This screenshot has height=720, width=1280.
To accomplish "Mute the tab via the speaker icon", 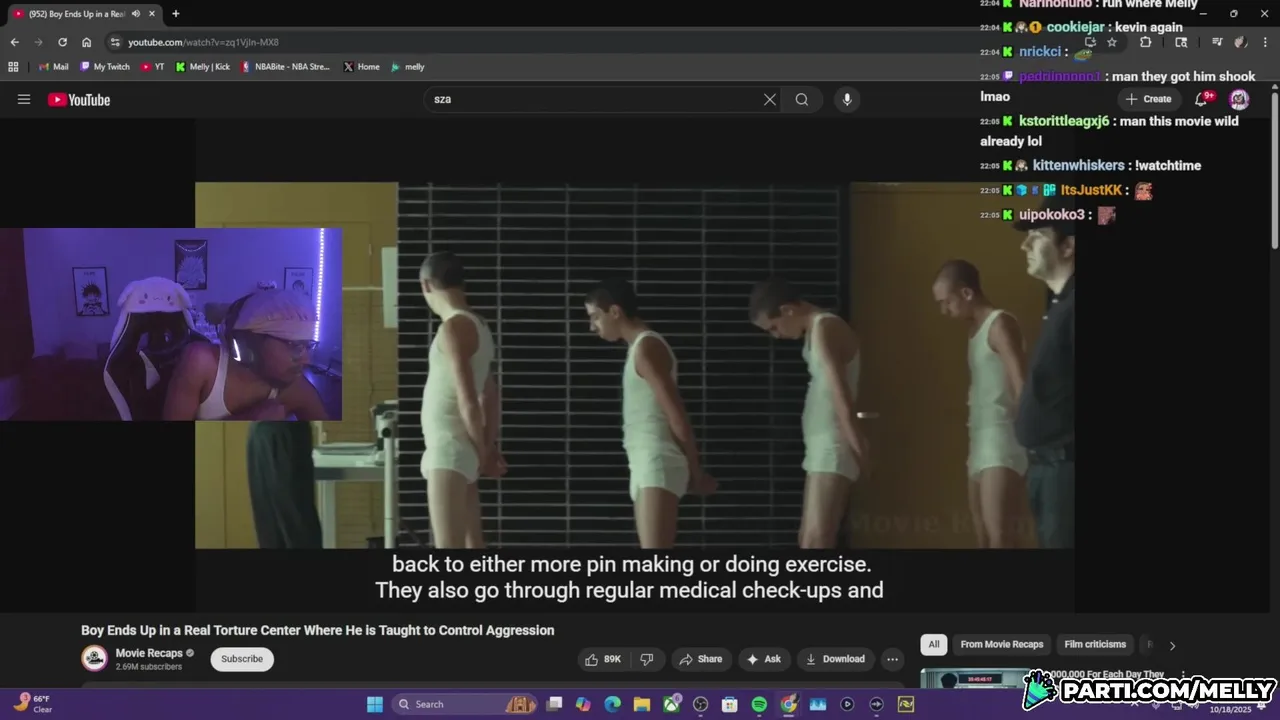I will pos(136,14).
